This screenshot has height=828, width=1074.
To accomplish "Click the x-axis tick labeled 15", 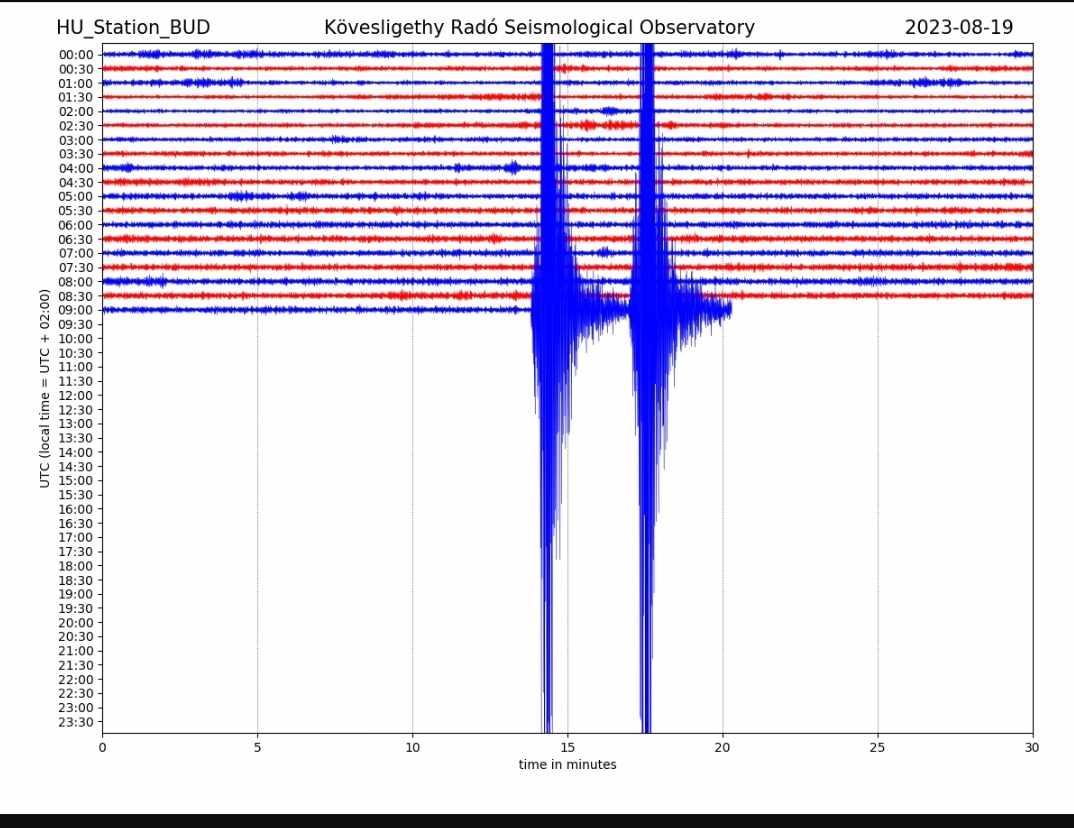I will pyautogui.click(x=567, y=747).
